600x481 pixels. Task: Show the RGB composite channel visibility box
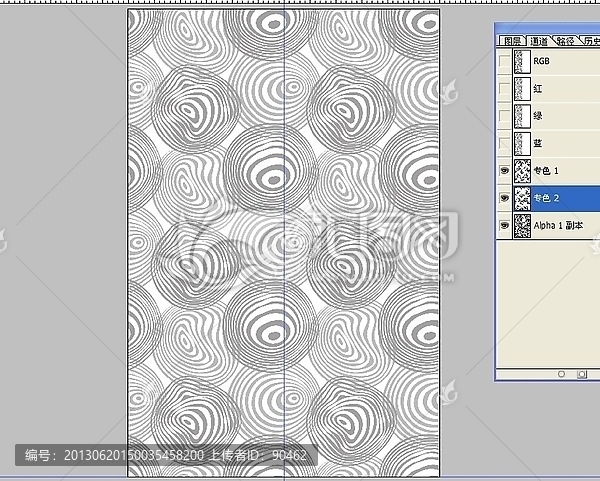505,61
